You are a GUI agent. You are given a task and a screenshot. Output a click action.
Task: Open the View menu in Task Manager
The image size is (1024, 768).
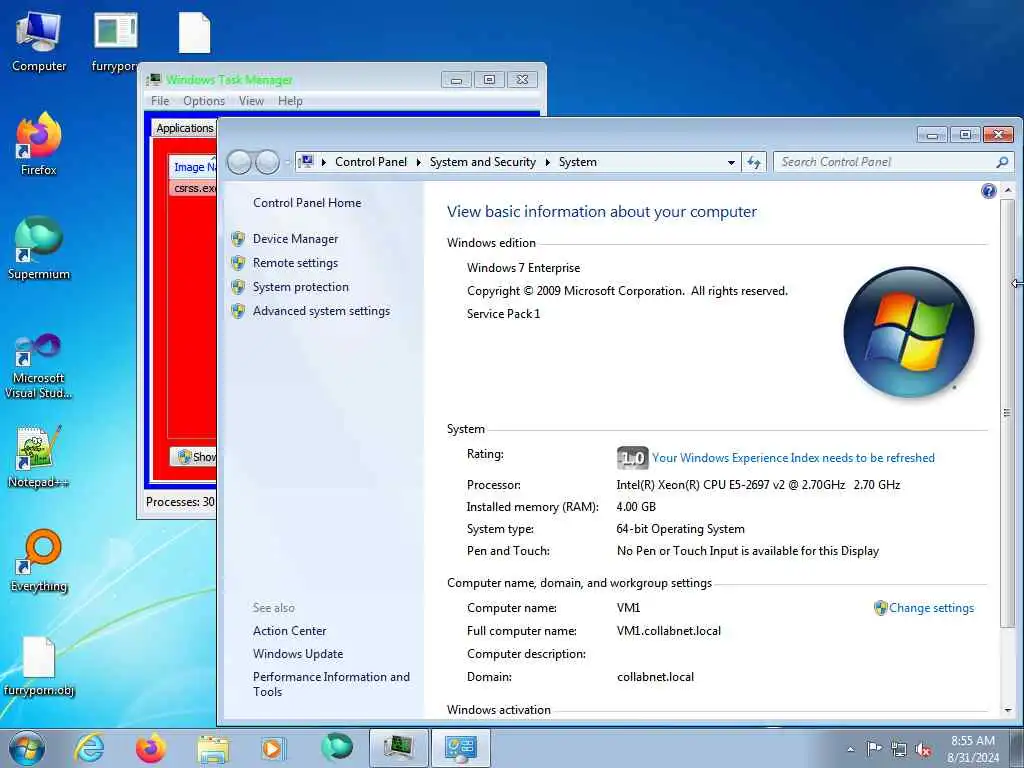251,101
